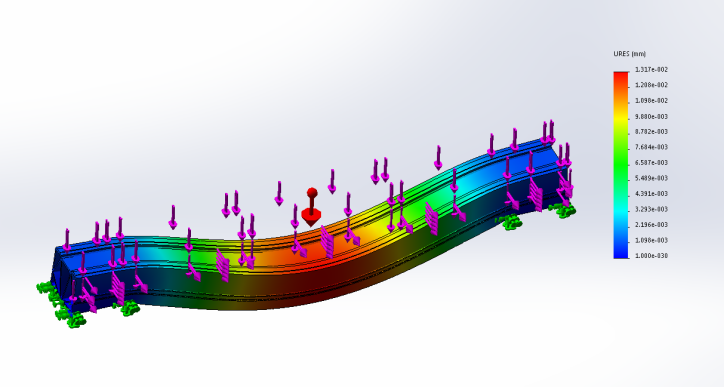Select the dark blue bottom of the color legend bar
The image size is (724, 387).
click(621, 252)
